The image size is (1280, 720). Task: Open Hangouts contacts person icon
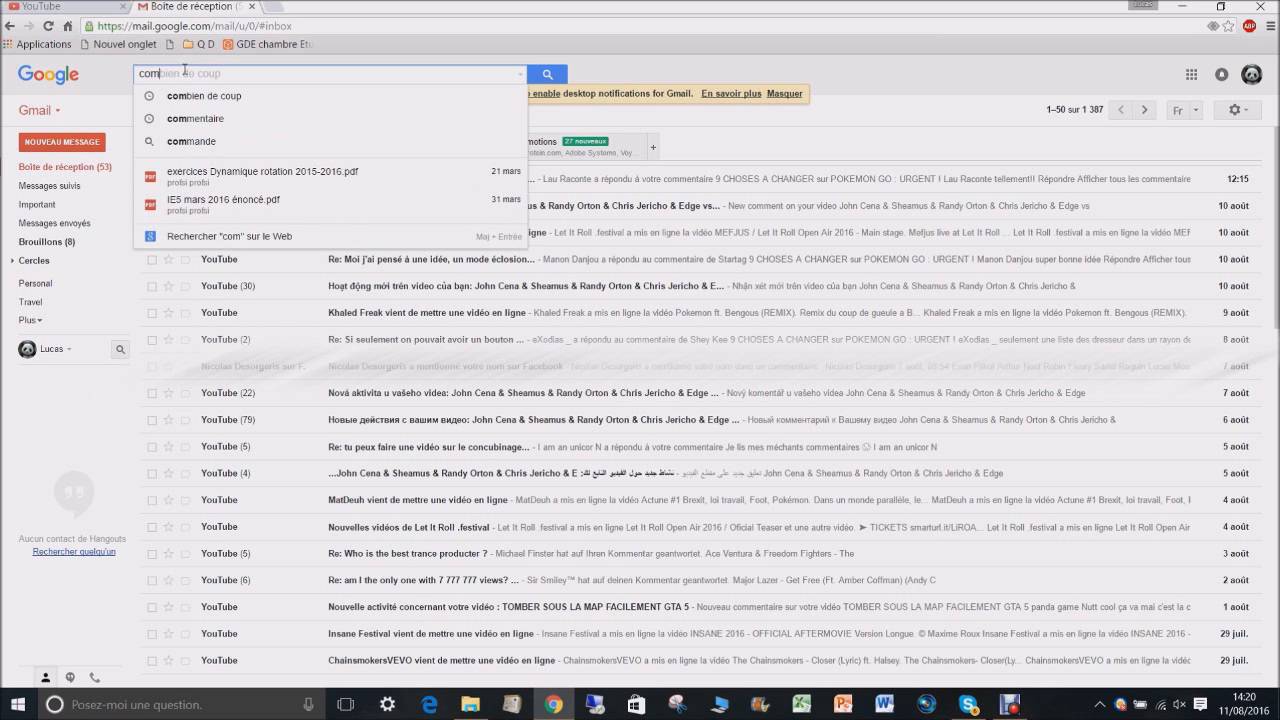coord(45,677)
